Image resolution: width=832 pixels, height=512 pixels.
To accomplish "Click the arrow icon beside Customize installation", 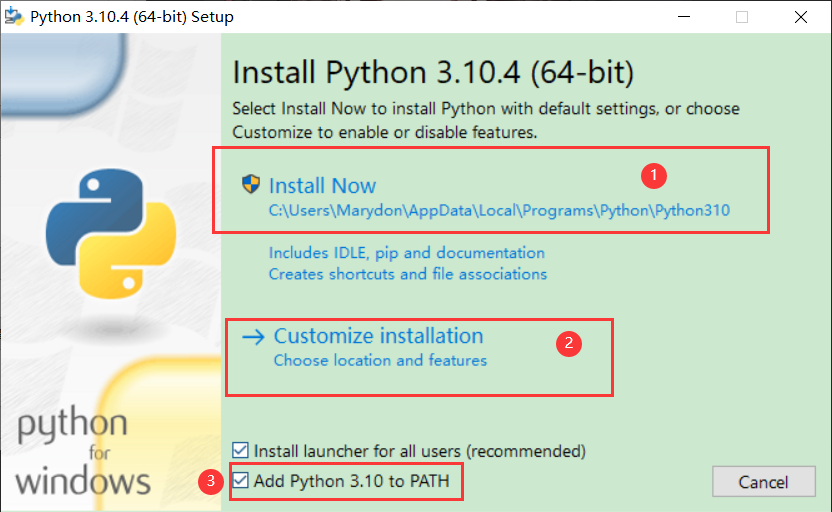I will pos(253,336).
